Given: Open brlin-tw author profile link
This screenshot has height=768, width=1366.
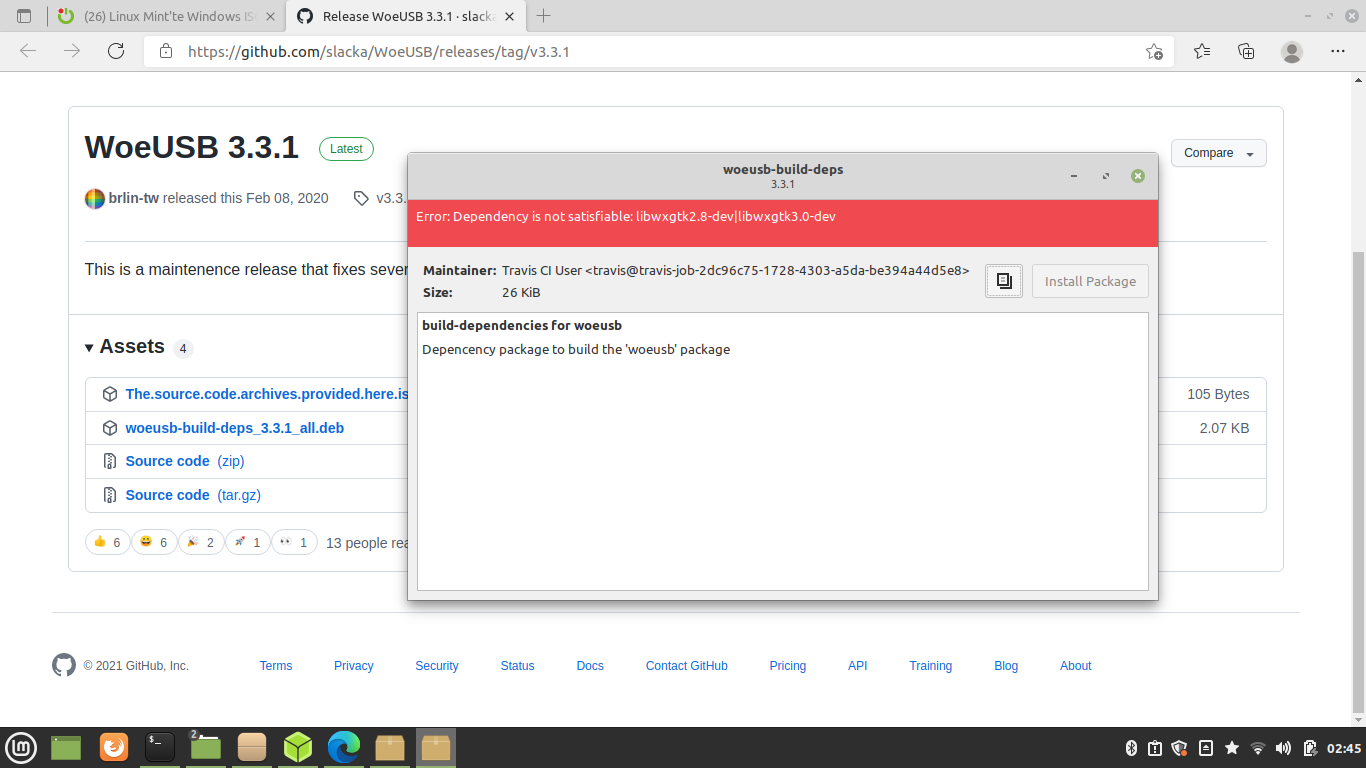Looking at the screenshot, I should (134, 198).
